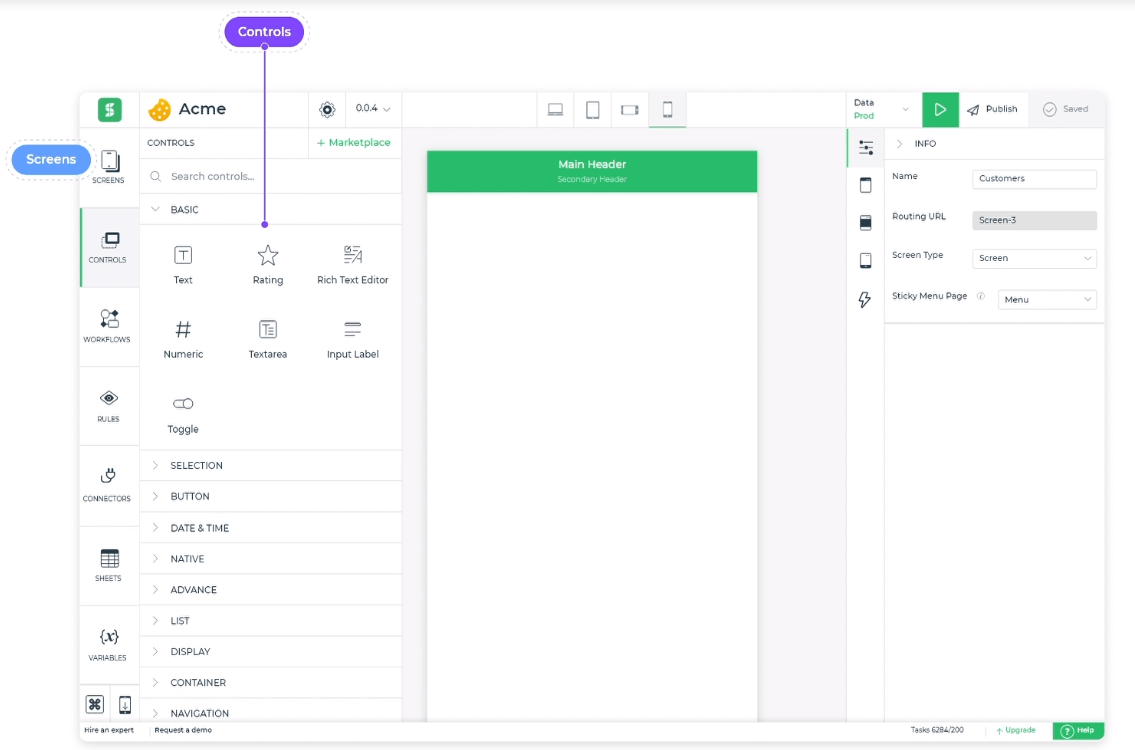This screenshot has width=1135, height=750.
Task: Click the Search controls field
Action: 270,176
